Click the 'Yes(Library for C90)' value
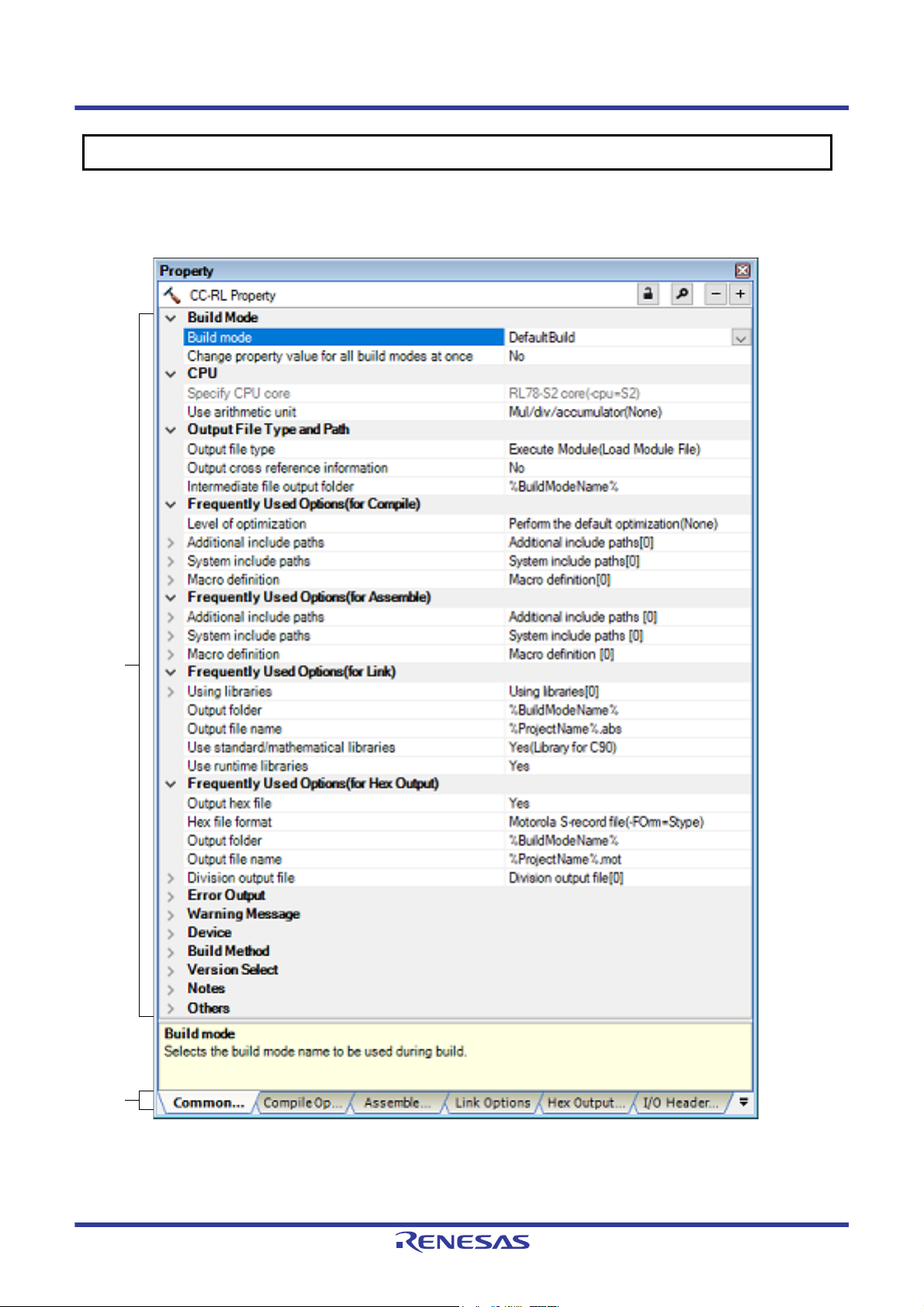This screenshot has width=924, height=1307. click(562, 747)
